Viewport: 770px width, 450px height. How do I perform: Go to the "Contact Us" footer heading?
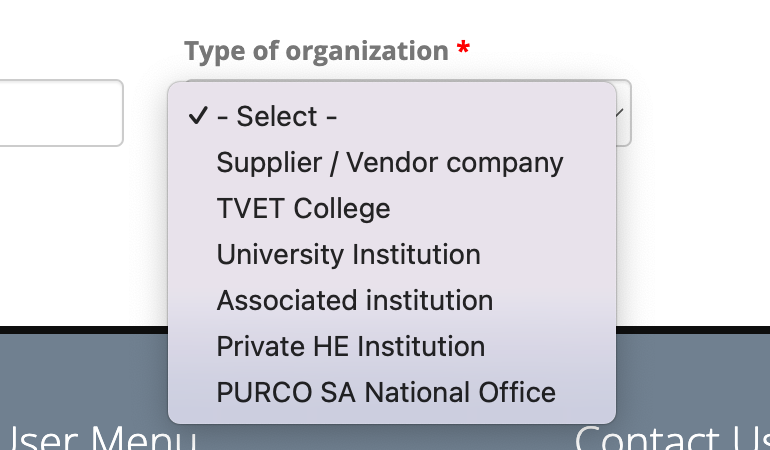pyautogui.click(x=670, y=438)
